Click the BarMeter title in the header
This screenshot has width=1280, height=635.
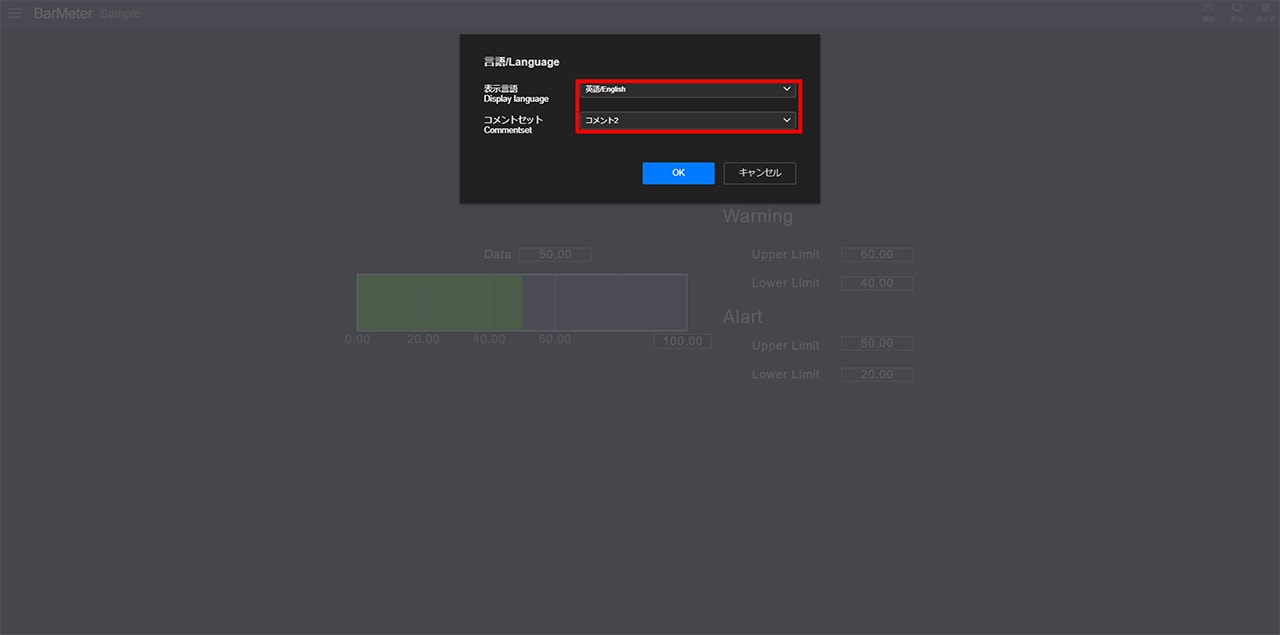coord(63,14)
